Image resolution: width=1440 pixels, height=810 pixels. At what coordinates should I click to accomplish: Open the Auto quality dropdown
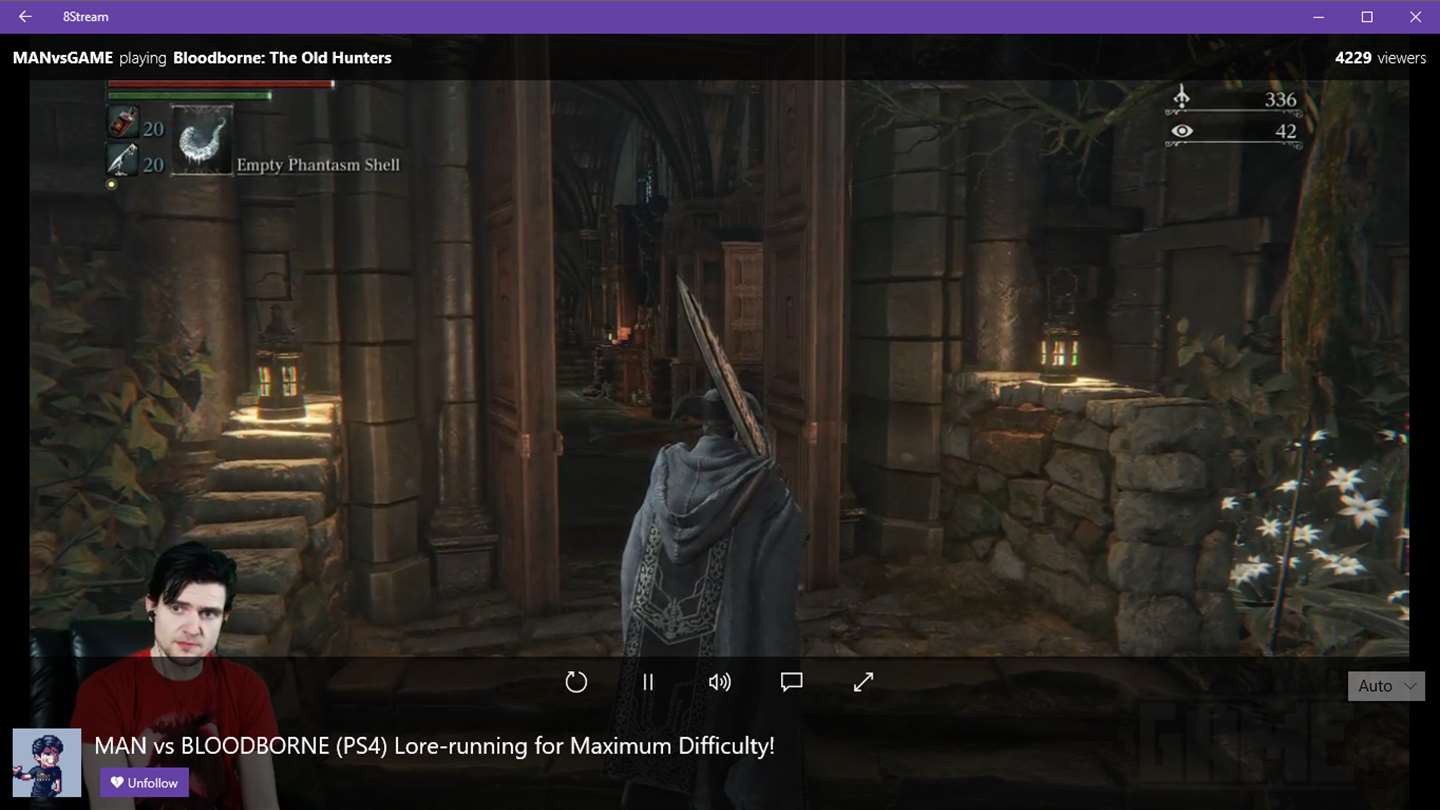(1386, 685)
